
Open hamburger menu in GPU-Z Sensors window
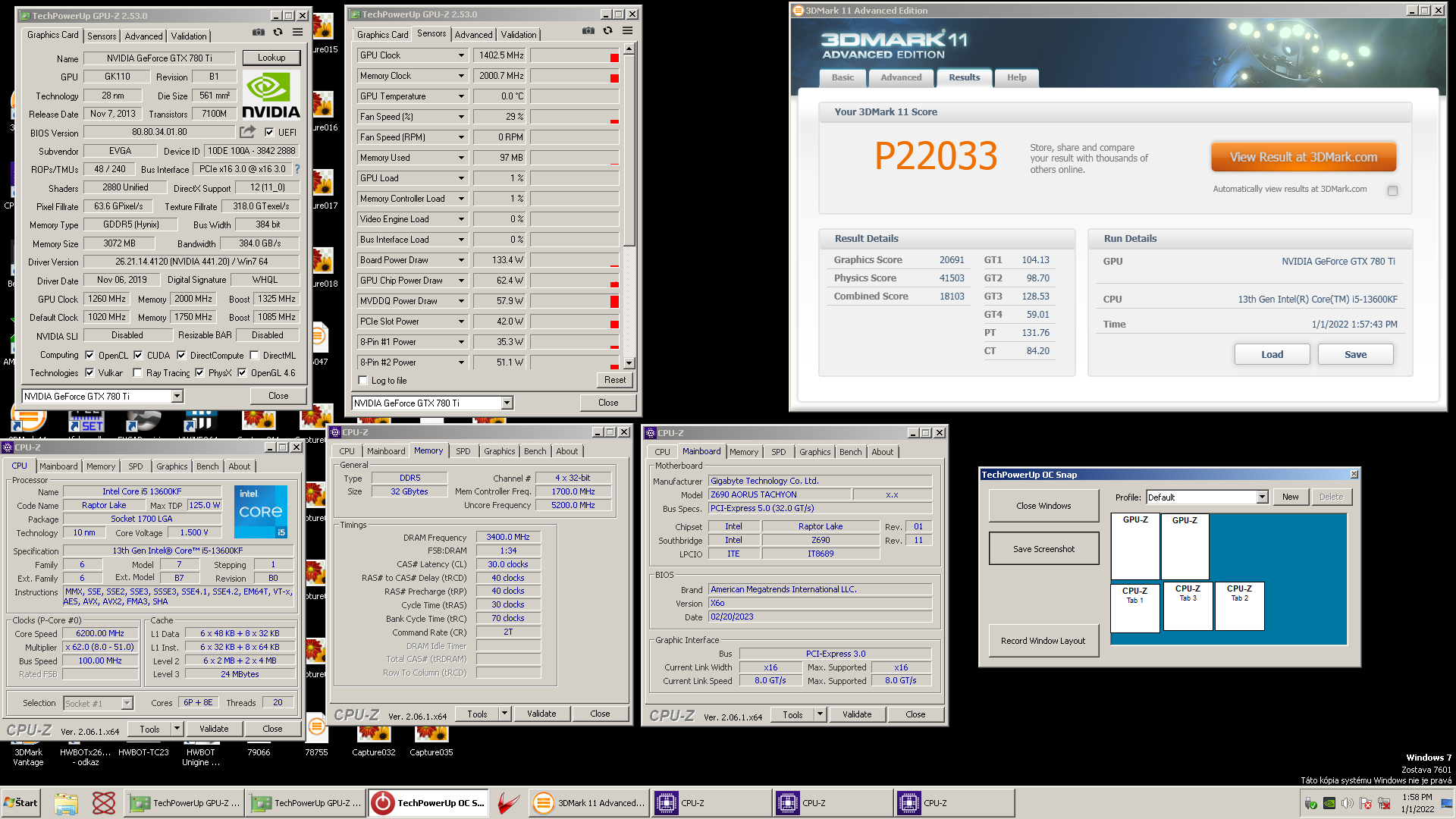coord(627,31)
